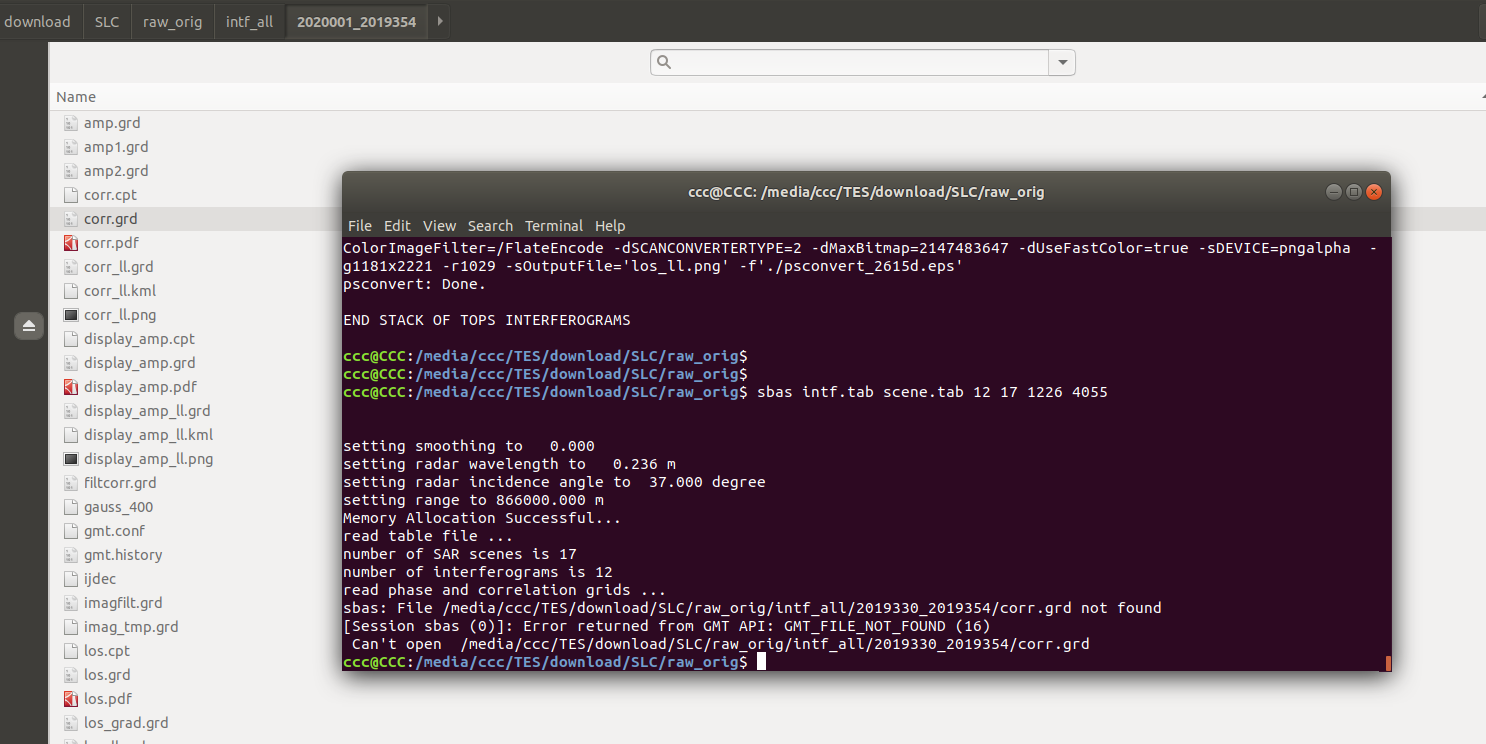Open the terminal Search menu
The image size is (1486, 744).
click(490, 226)
